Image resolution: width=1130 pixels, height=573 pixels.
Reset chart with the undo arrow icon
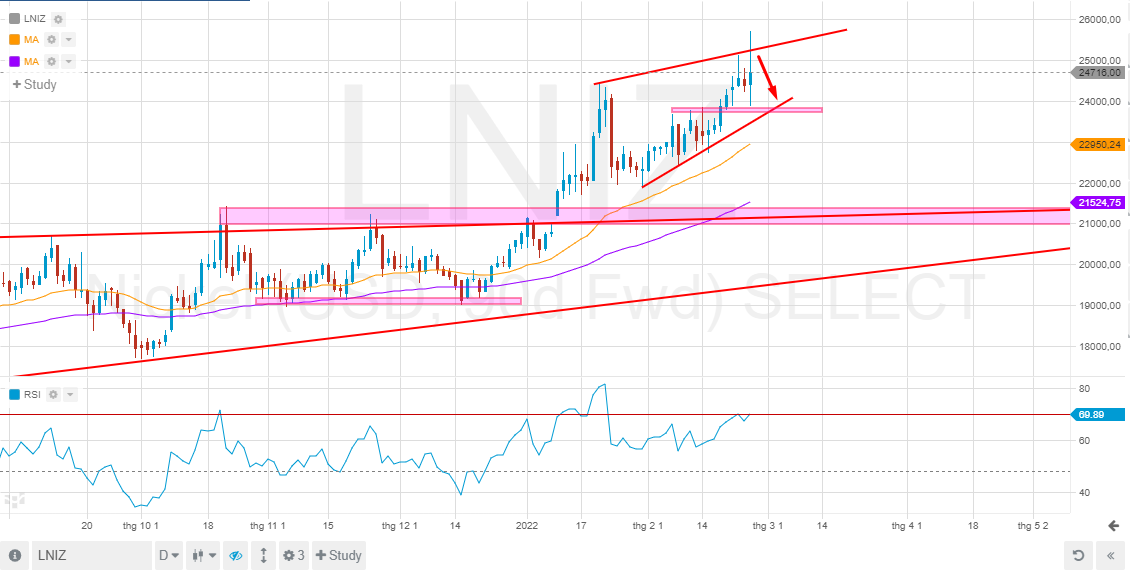(x=1078, y=556)
